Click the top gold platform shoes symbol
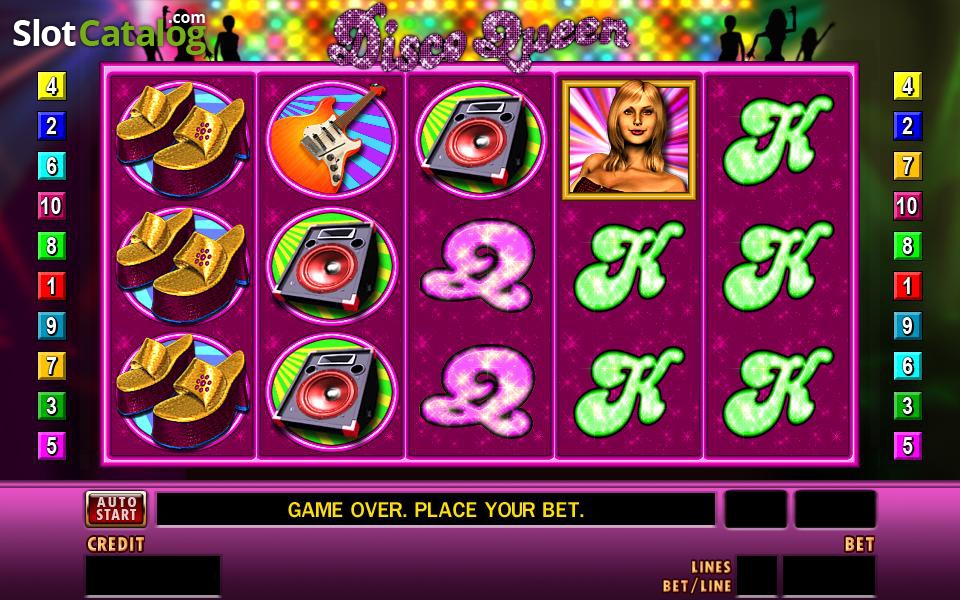The width and height of the screenshot is (960, 600). click(182, 139)
